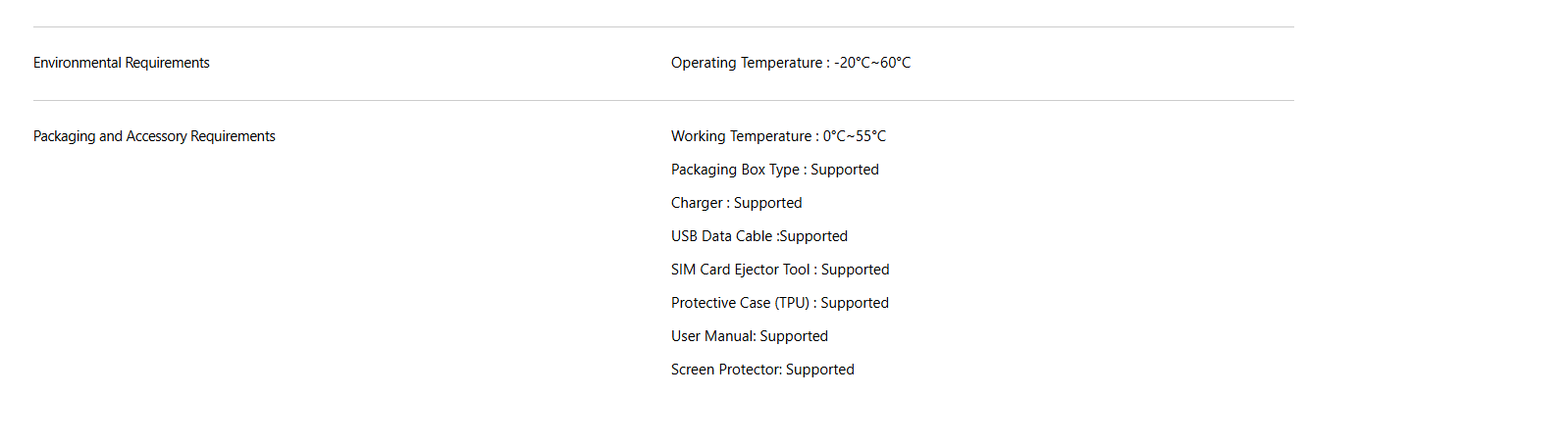The width and height of the screenshot is (1568, 446).
Task: Click the 0°C~55°C temperature value
Action: pos(855,136)
